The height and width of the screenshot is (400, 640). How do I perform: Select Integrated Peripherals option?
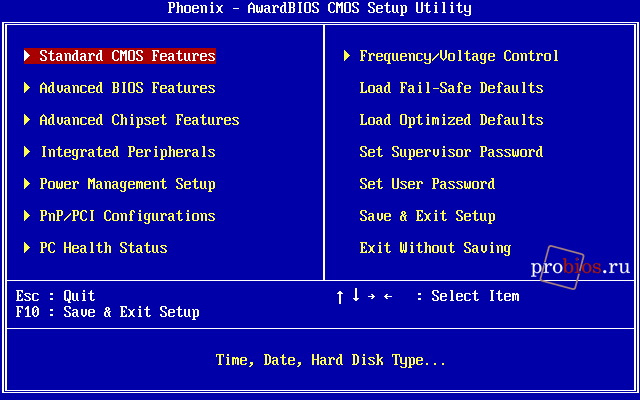127,152
